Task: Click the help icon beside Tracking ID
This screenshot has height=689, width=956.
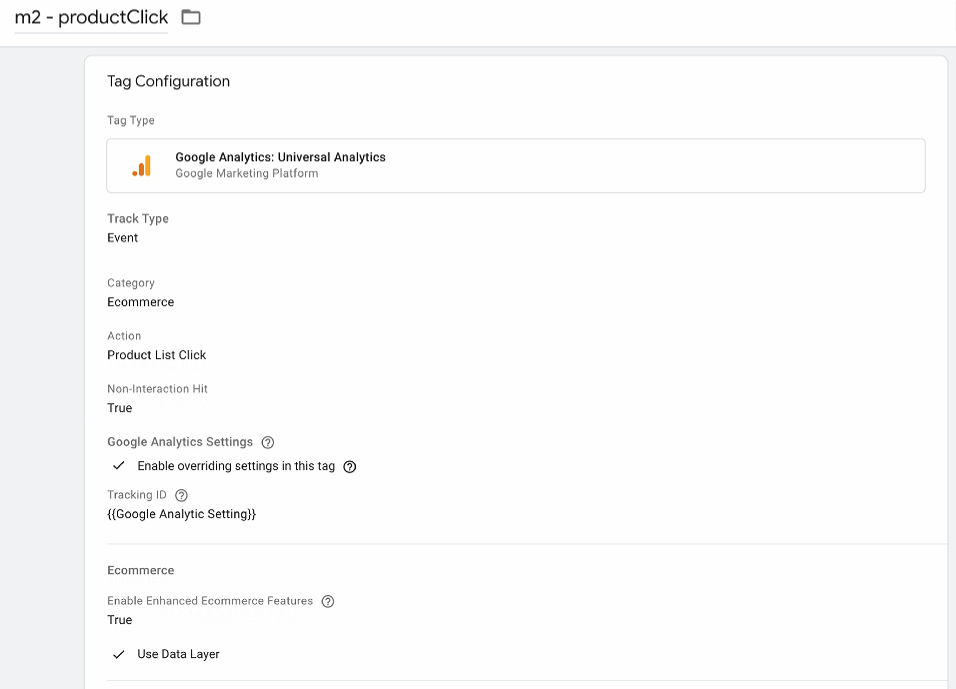Action: (x=180, y=494)
